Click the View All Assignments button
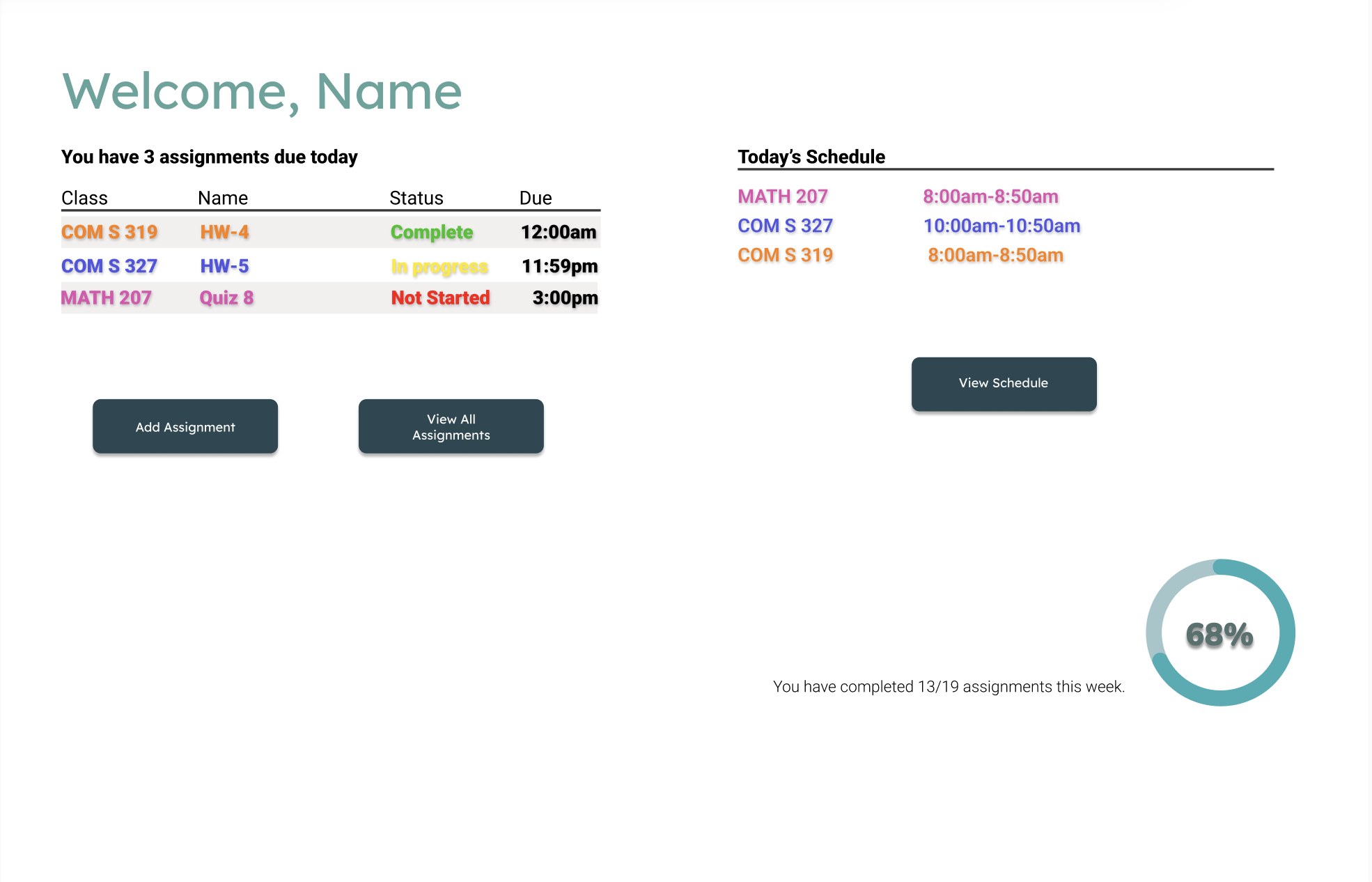 point(450,426)
